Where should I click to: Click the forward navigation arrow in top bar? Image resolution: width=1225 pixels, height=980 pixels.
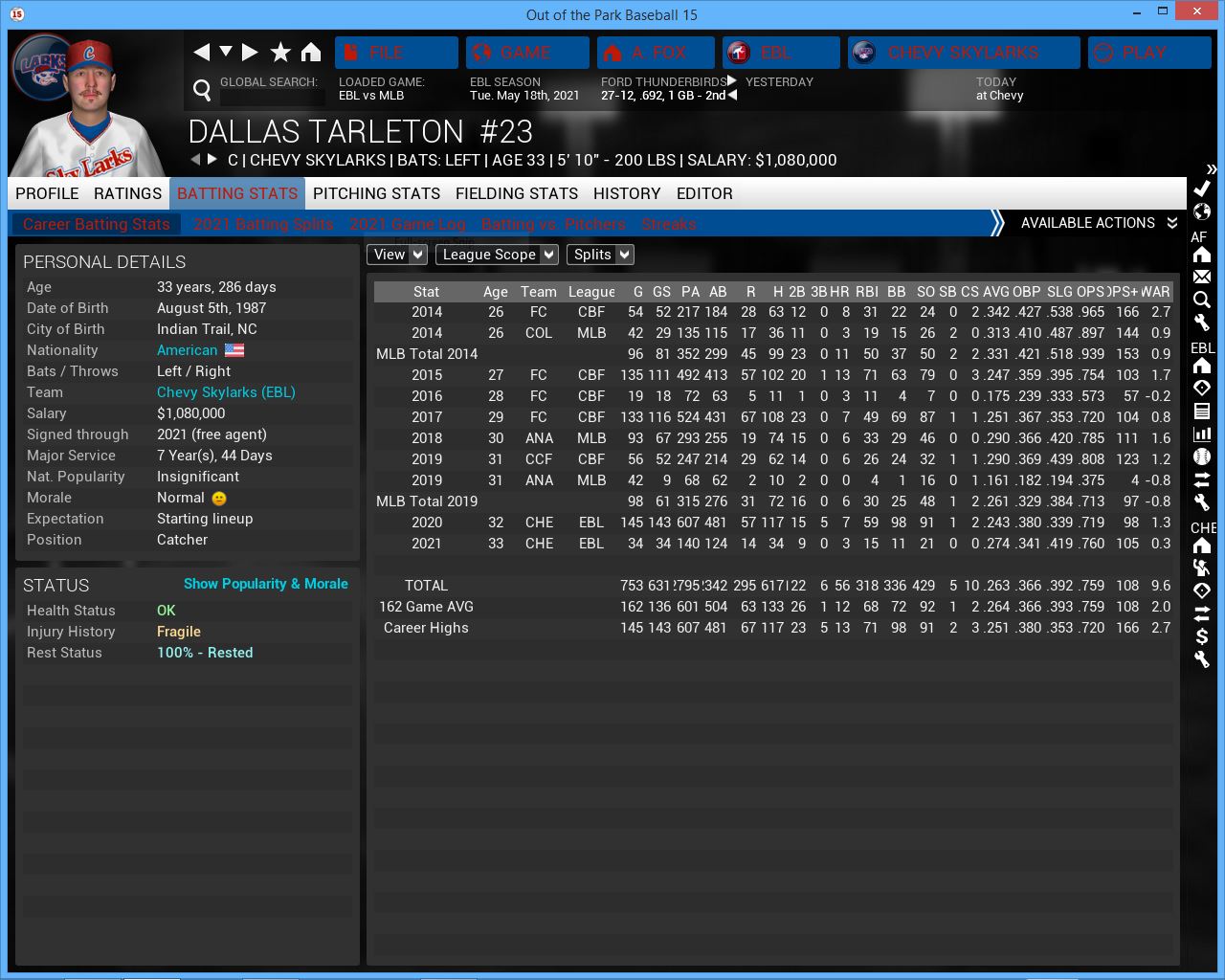coord(250,52)
